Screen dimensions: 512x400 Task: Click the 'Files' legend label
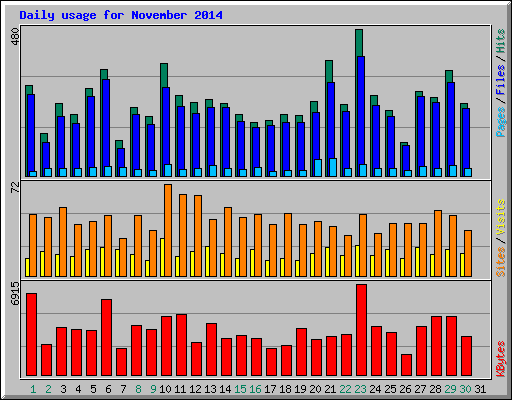tap(500, 79)
